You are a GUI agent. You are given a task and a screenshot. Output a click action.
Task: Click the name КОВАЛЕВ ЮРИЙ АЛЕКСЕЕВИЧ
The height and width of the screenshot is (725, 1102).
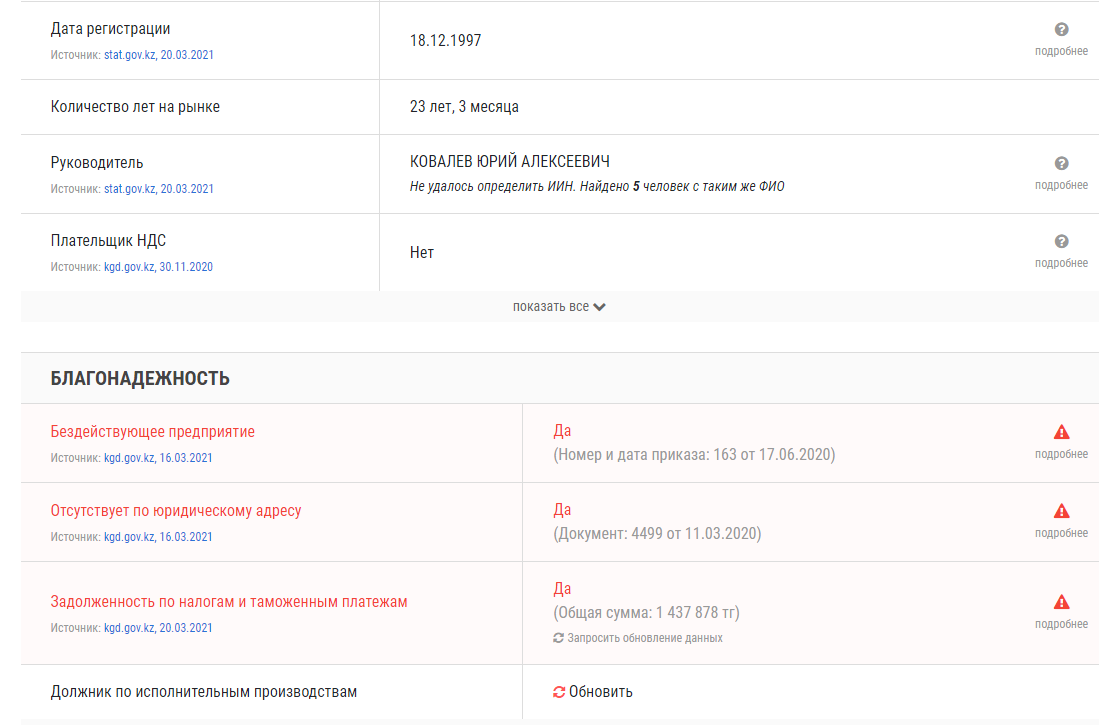pyautogui.click(x=510, y=162)
